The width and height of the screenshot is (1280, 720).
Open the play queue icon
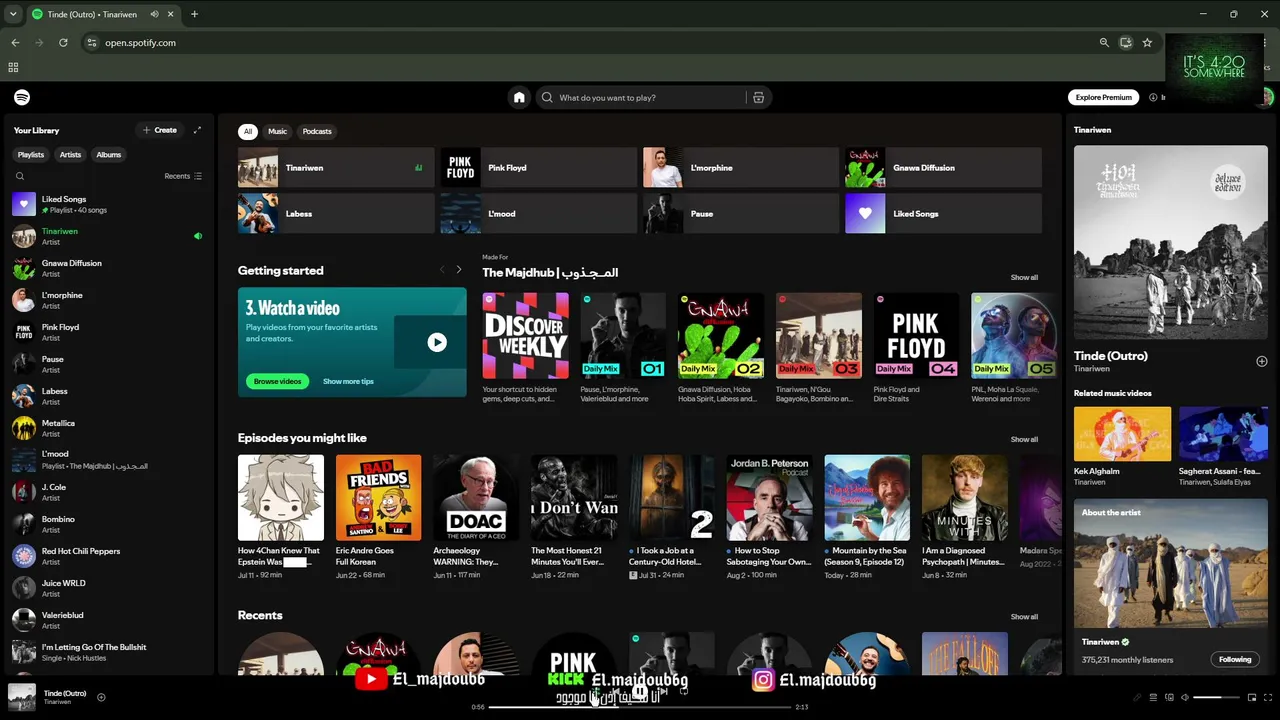point(1153,697)
